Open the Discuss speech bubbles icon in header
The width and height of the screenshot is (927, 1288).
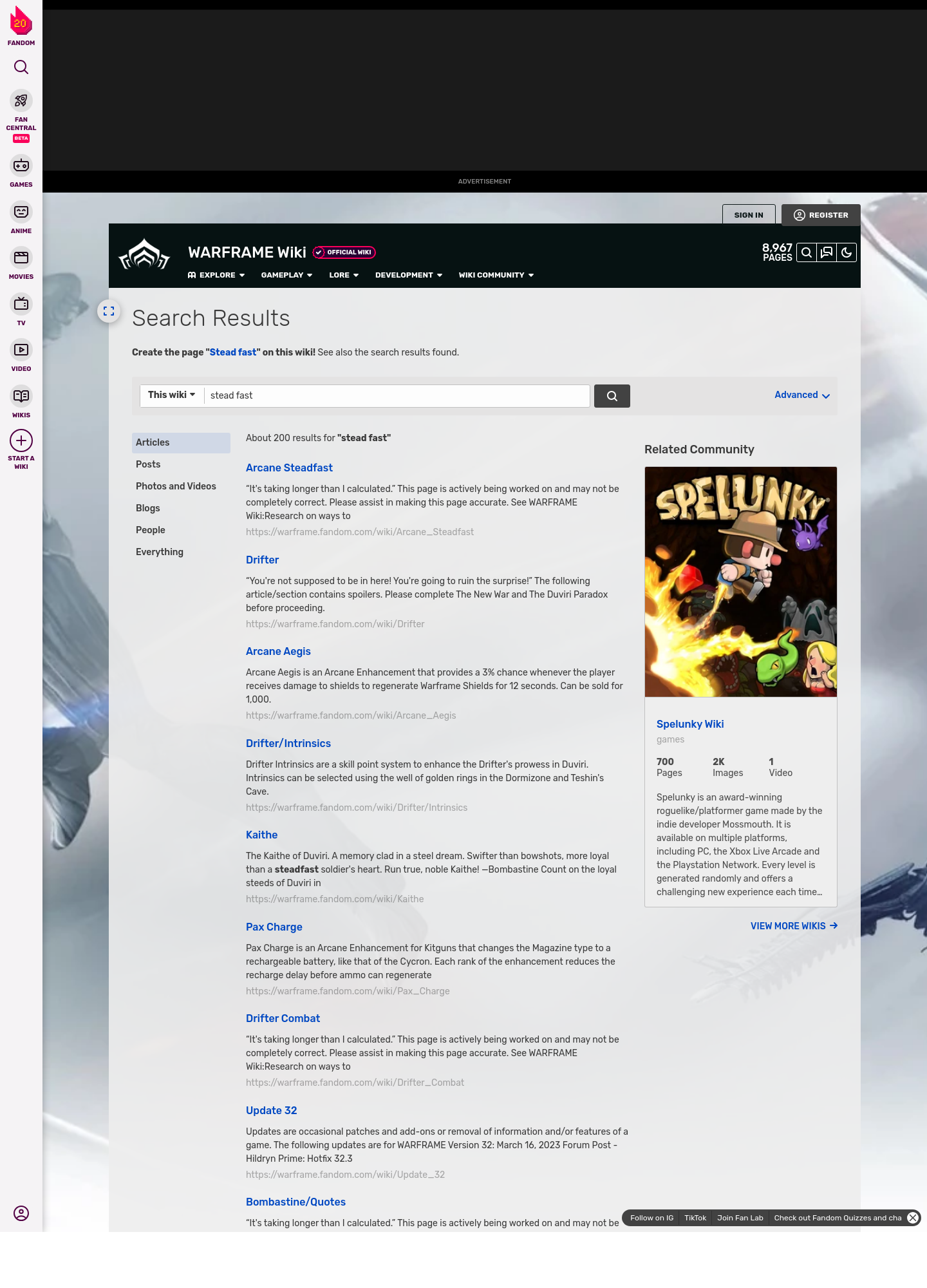(x=827, y=252)
